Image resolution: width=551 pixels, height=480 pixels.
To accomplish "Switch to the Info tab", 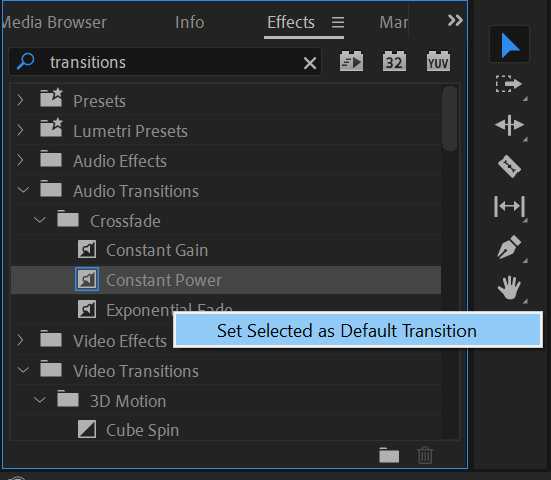I will (189, 22).
